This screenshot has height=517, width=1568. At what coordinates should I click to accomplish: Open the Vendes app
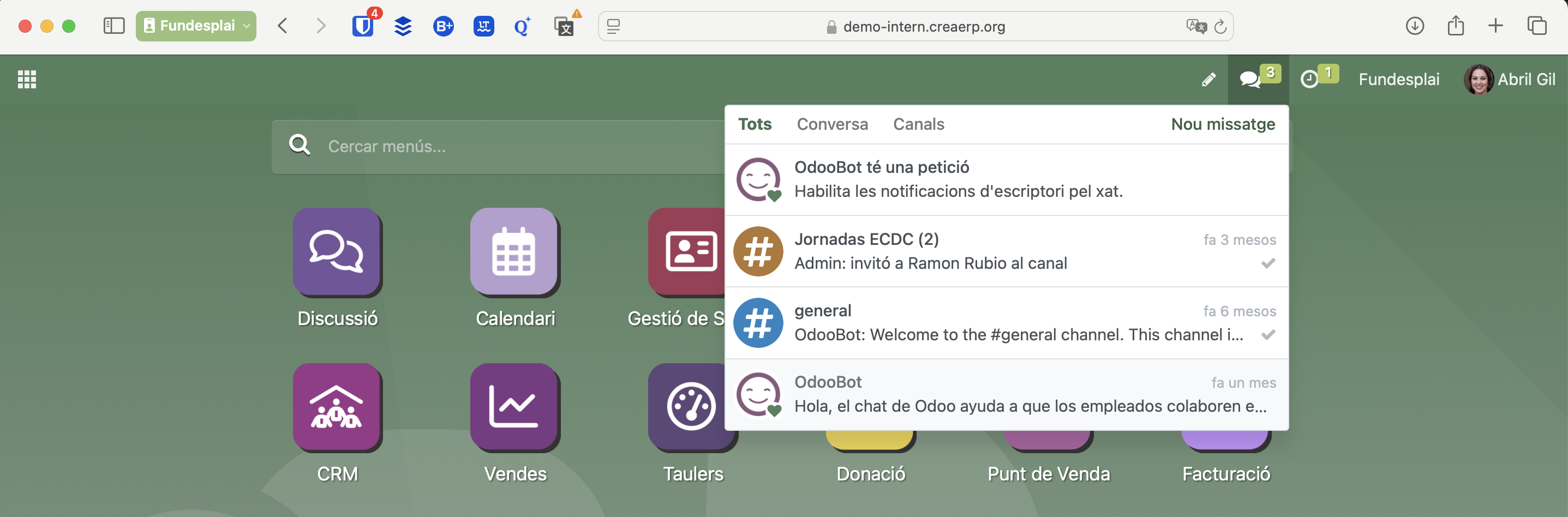514,407
